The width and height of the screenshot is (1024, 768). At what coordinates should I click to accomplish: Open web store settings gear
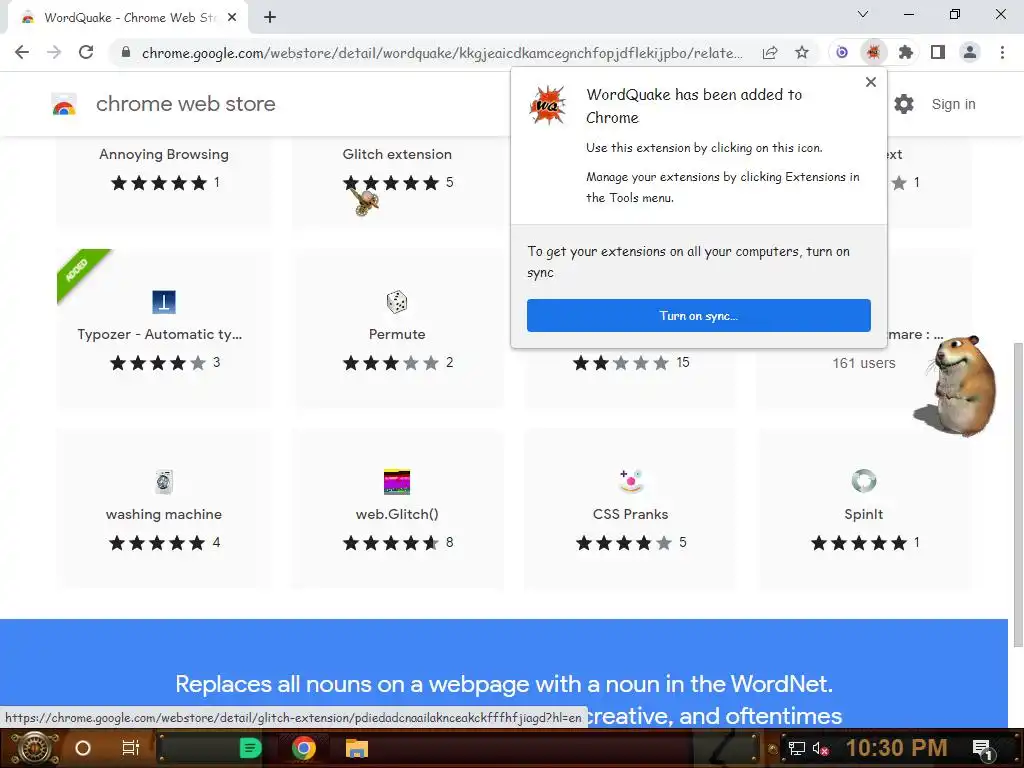[904, 104]
